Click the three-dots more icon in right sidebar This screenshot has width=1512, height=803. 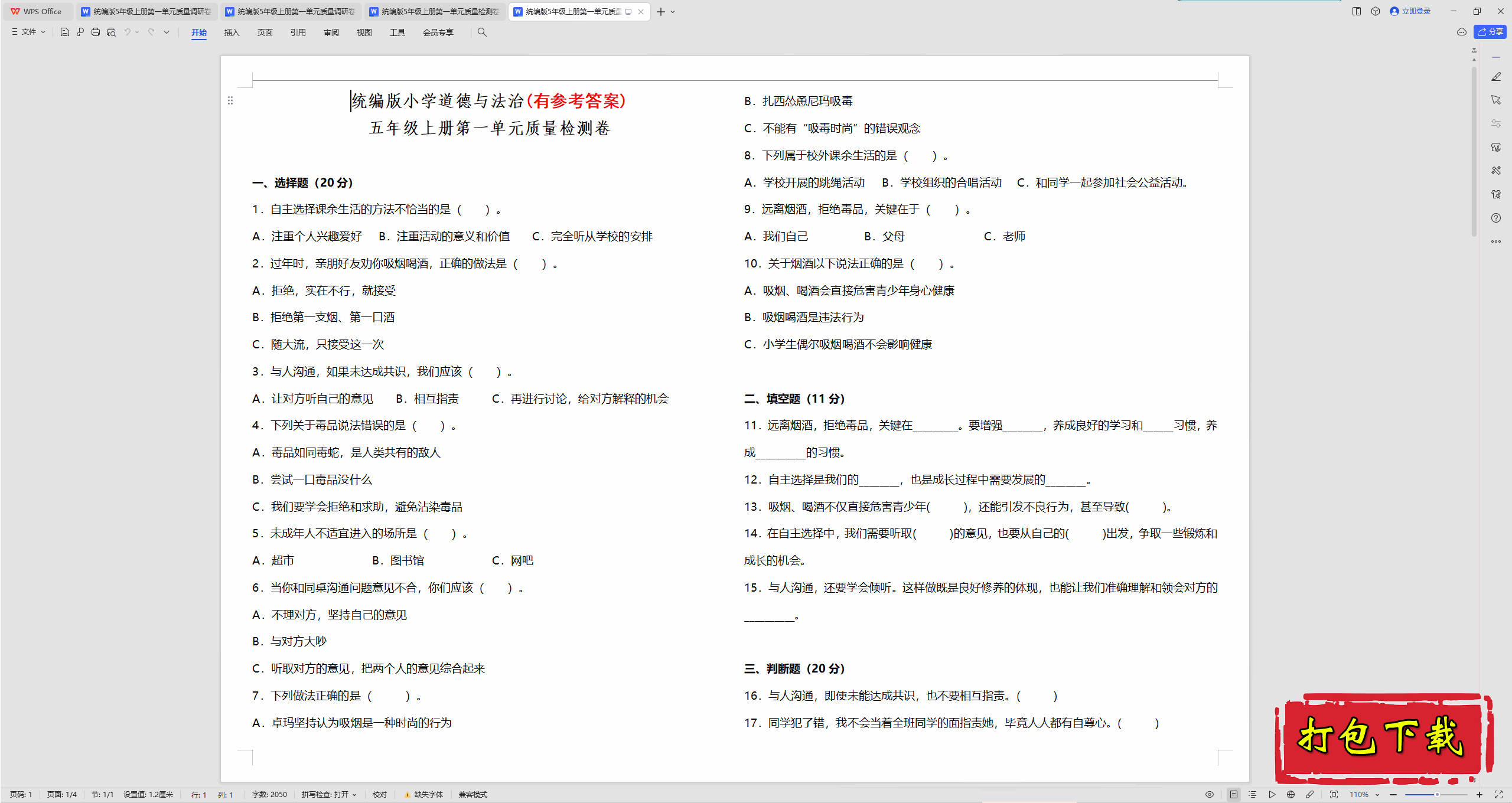coord(1496,241)
